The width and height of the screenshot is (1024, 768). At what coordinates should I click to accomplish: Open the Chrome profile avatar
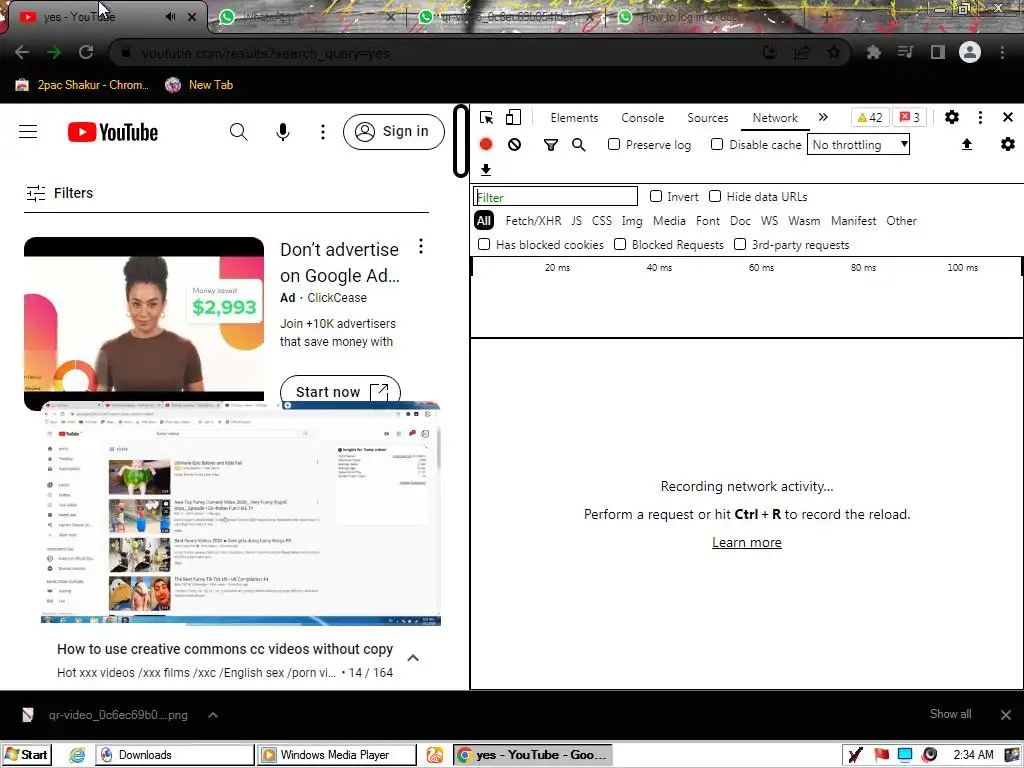[x=970, y=52]
